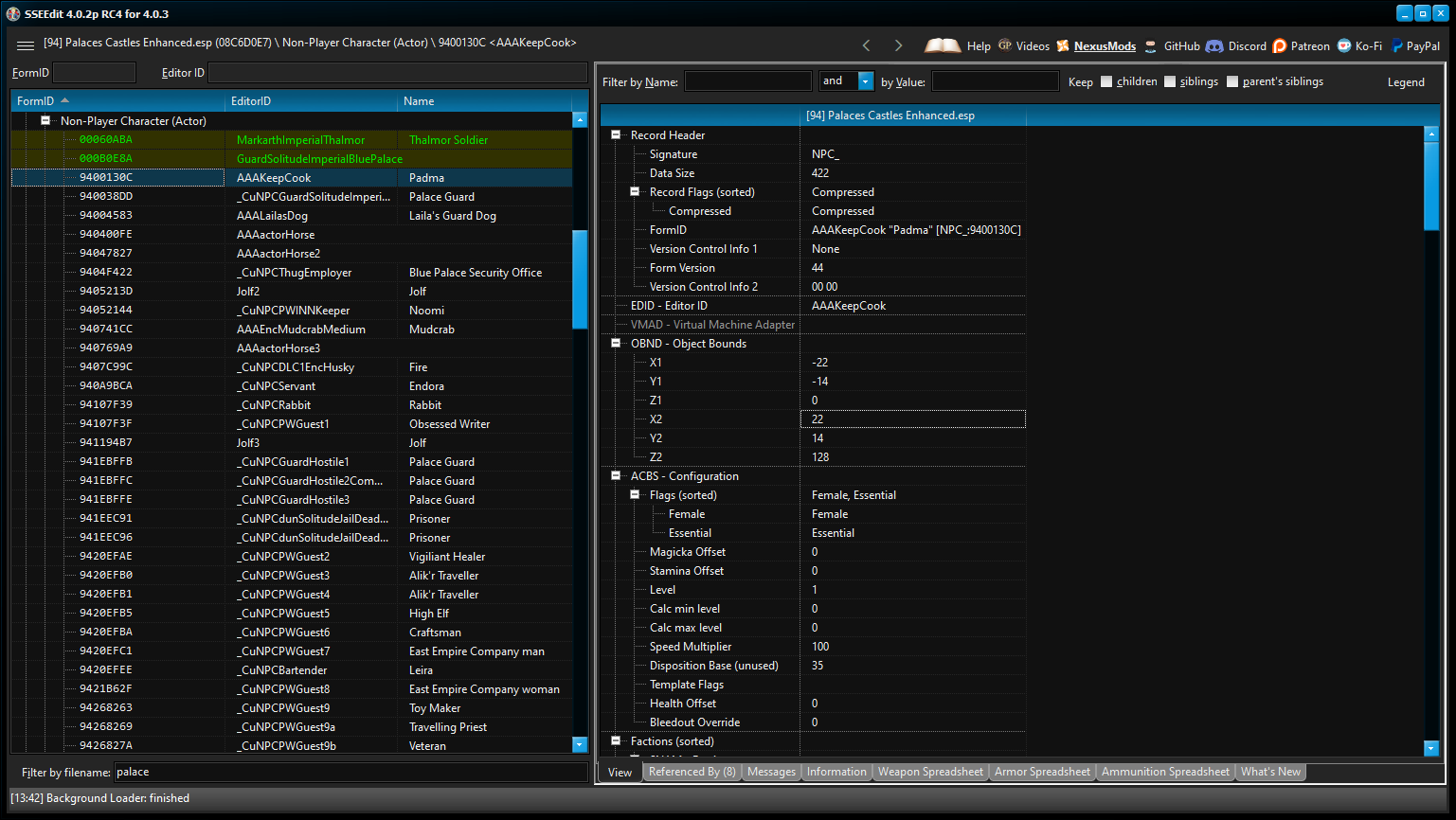Image resolution: width=1456 pixels, height=820 pixels.
Task: Enable Keep parent's siblings checkbox
Action: [1232, 81]
